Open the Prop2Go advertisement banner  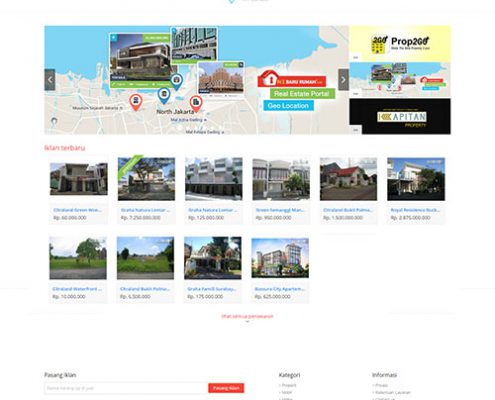(400, 44)
